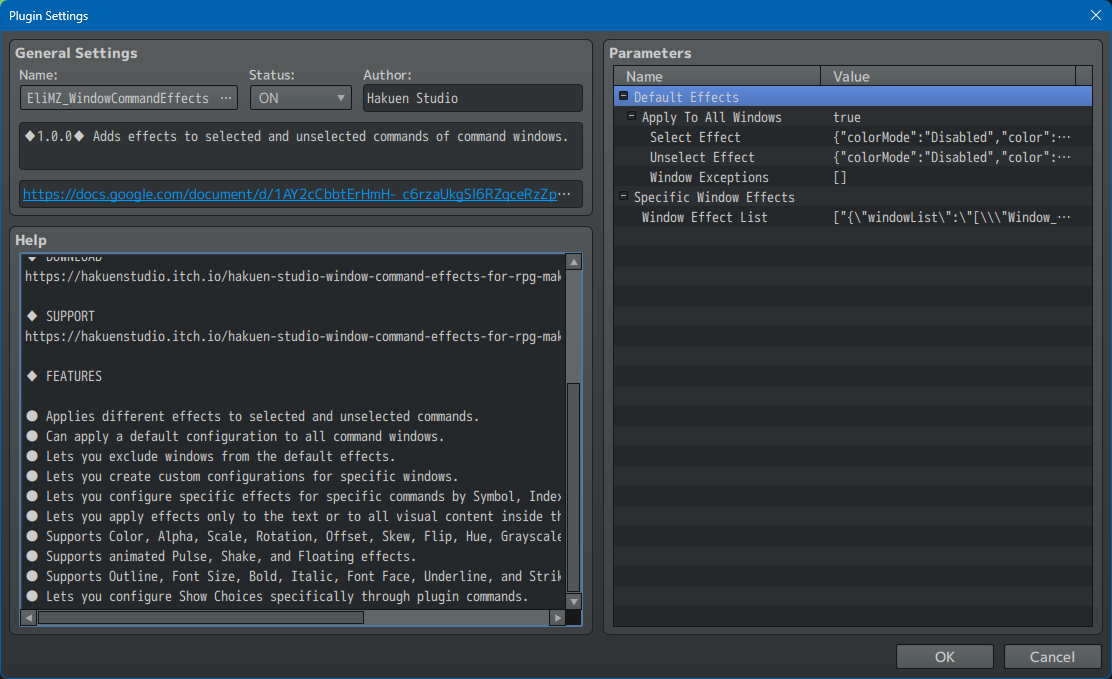This screenshot has width=1112, height=679.
Task: Click 'Lets you create custom configurations' line
Action: pos(252,476)
